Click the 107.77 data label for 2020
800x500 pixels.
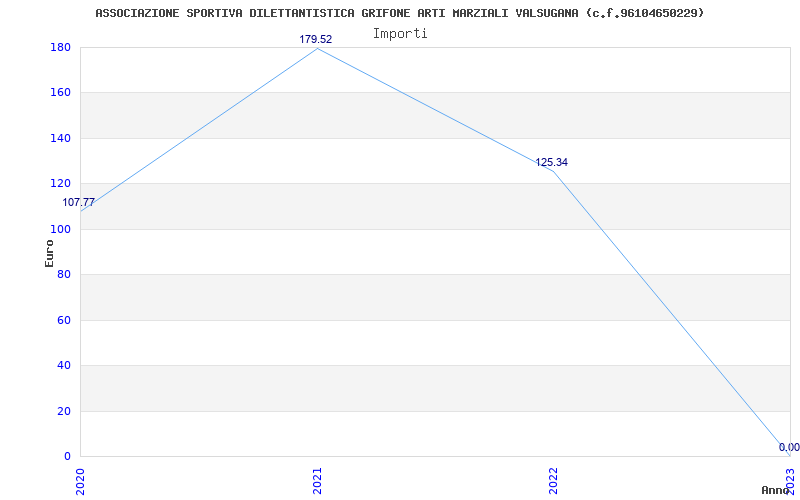coord(79,203)
